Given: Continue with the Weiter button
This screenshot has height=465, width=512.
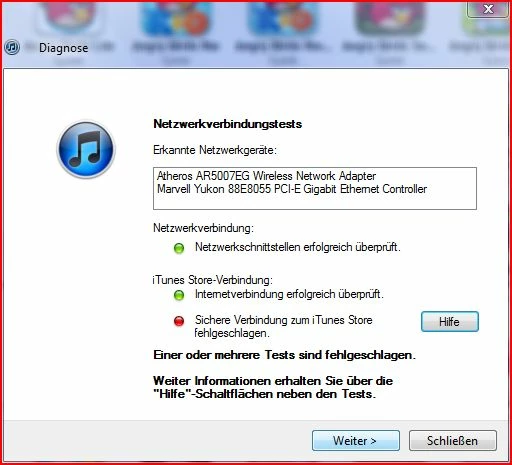Looking at the screenshot, I should (x=356, y=441).
